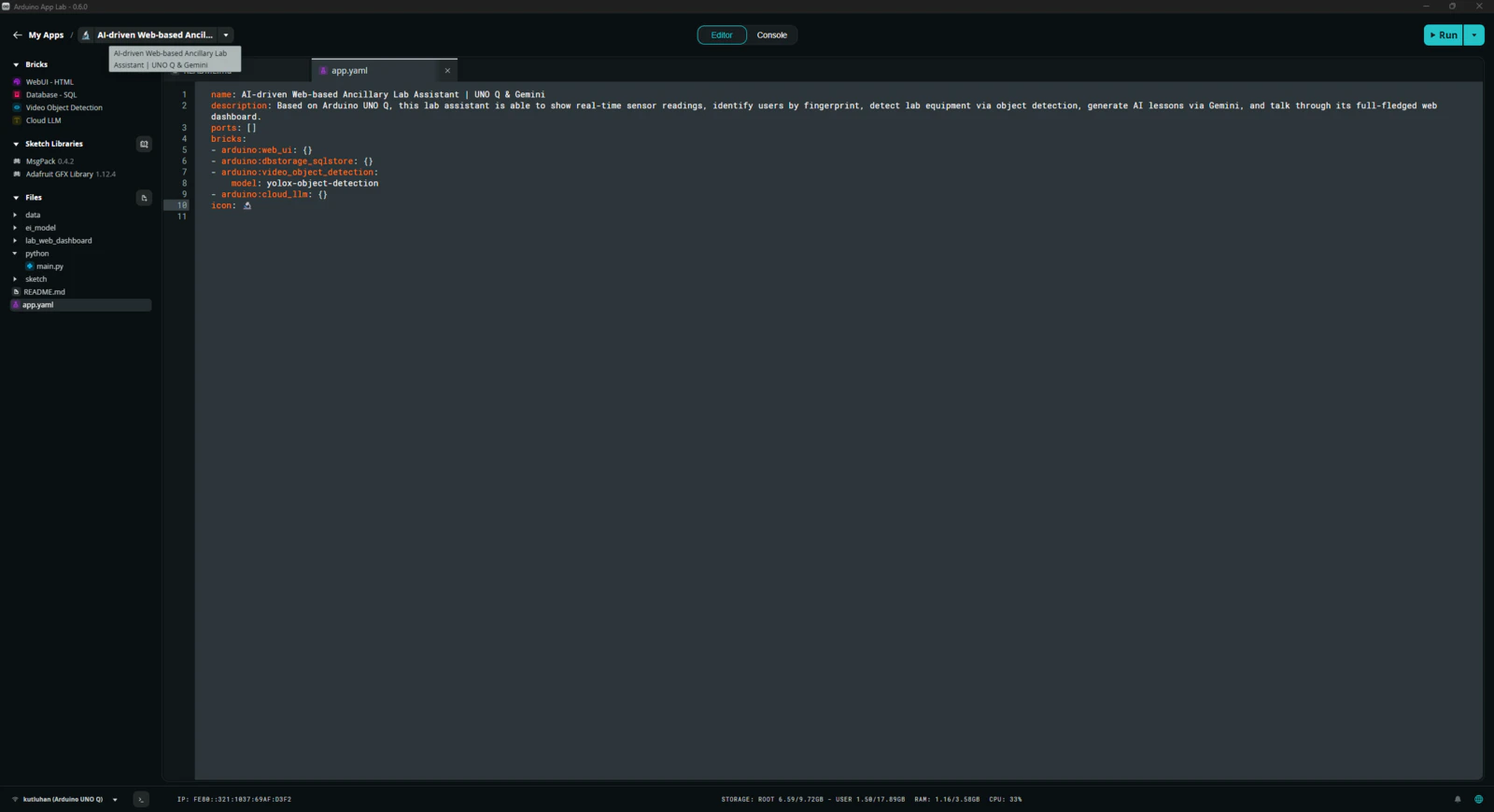The width and height of the screenshot is (1494, 812).
Task: Collapse the Bricks section
Action: (x=16, y=64)
